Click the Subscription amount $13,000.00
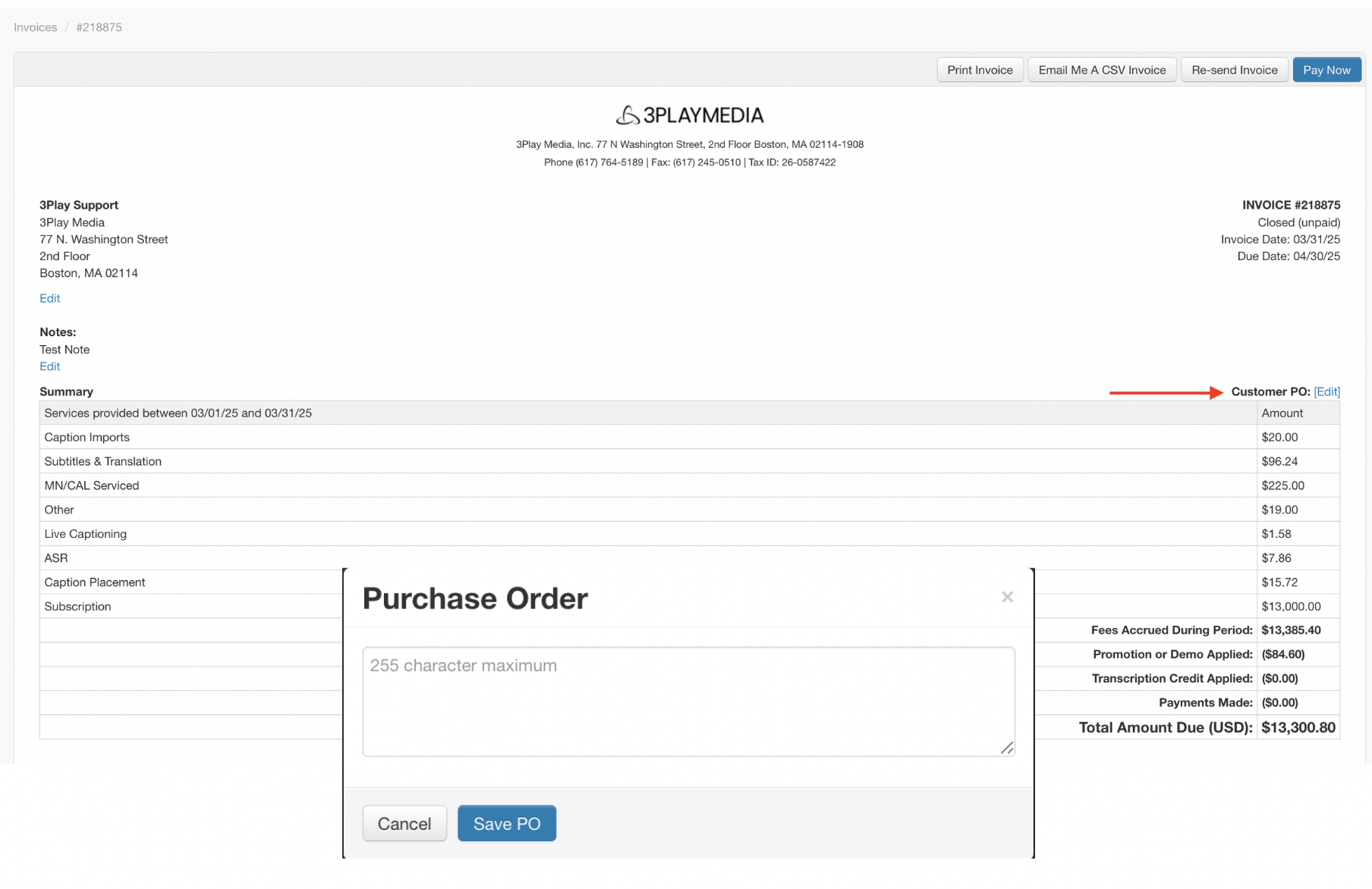This screenshot has height=889, width=1372. (x=1291, y=606)
